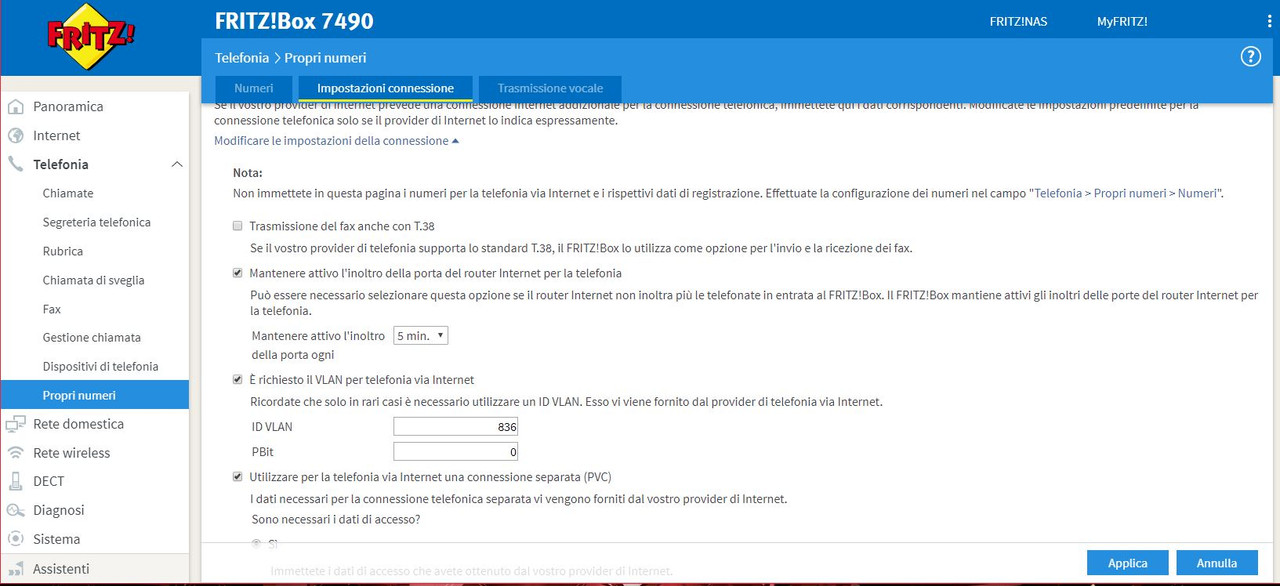Screen dimensions: 1280x586
Task: Click the Sistema gear icon
Action: click(15, 539)
